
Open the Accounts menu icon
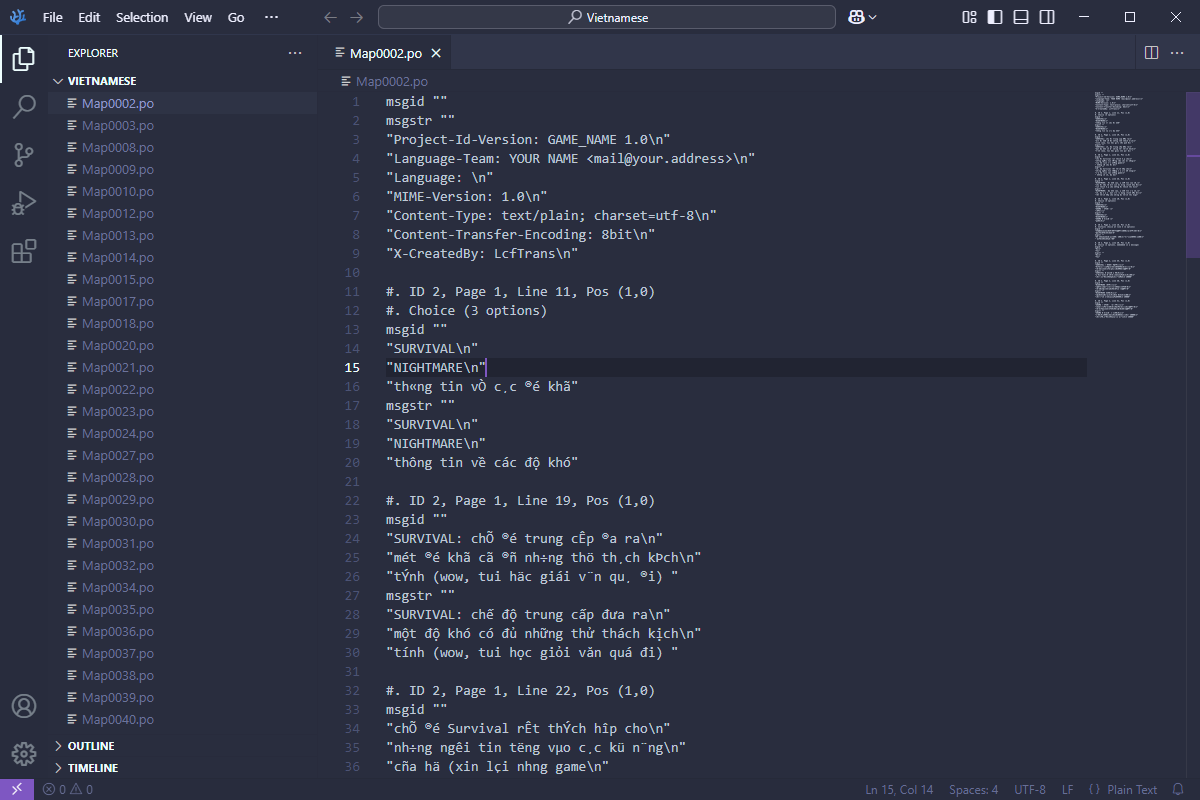[x=24, y=706]
